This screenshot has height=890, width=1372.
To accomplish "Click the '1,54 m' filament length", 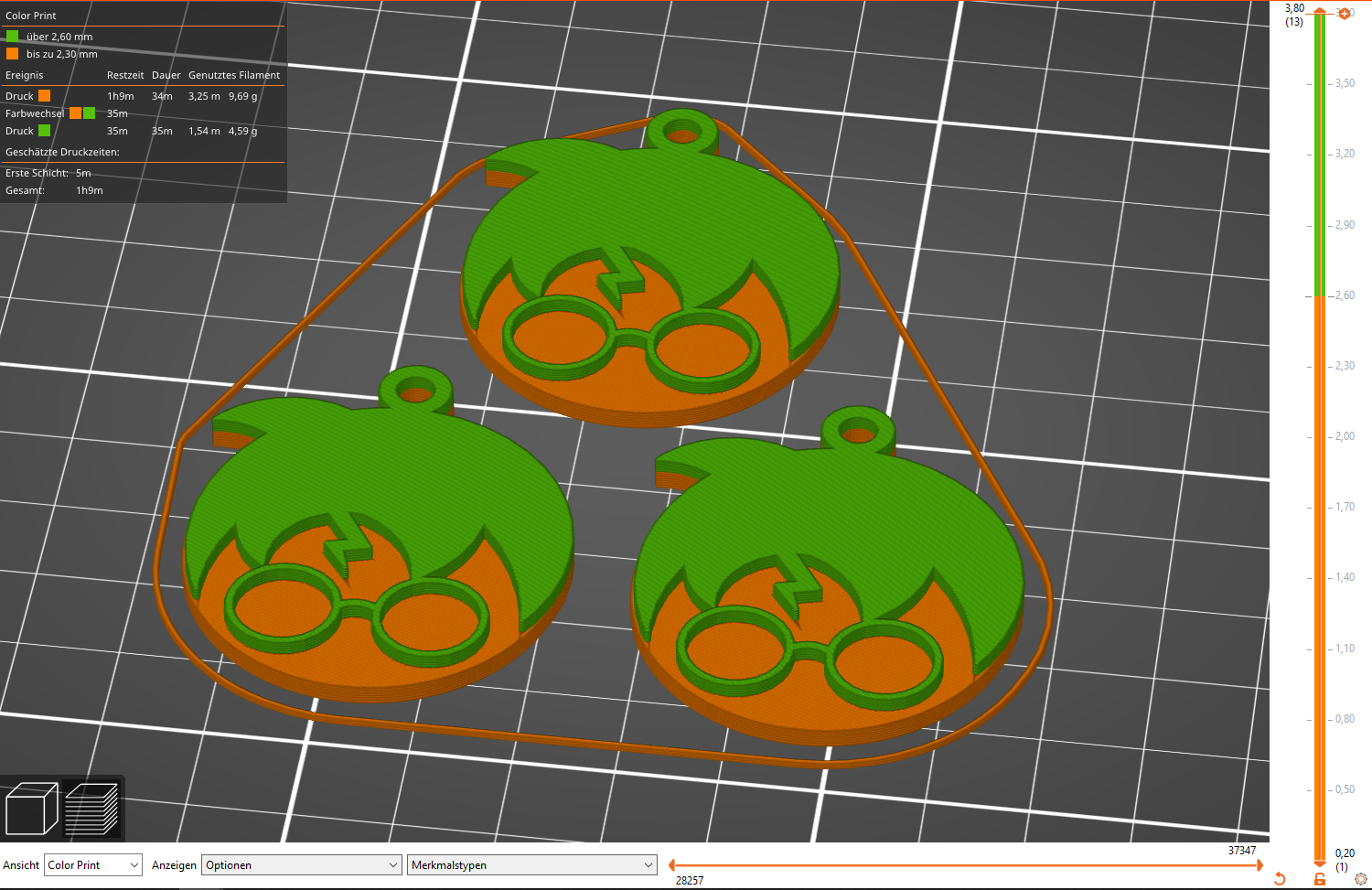I will pos(204,131).
